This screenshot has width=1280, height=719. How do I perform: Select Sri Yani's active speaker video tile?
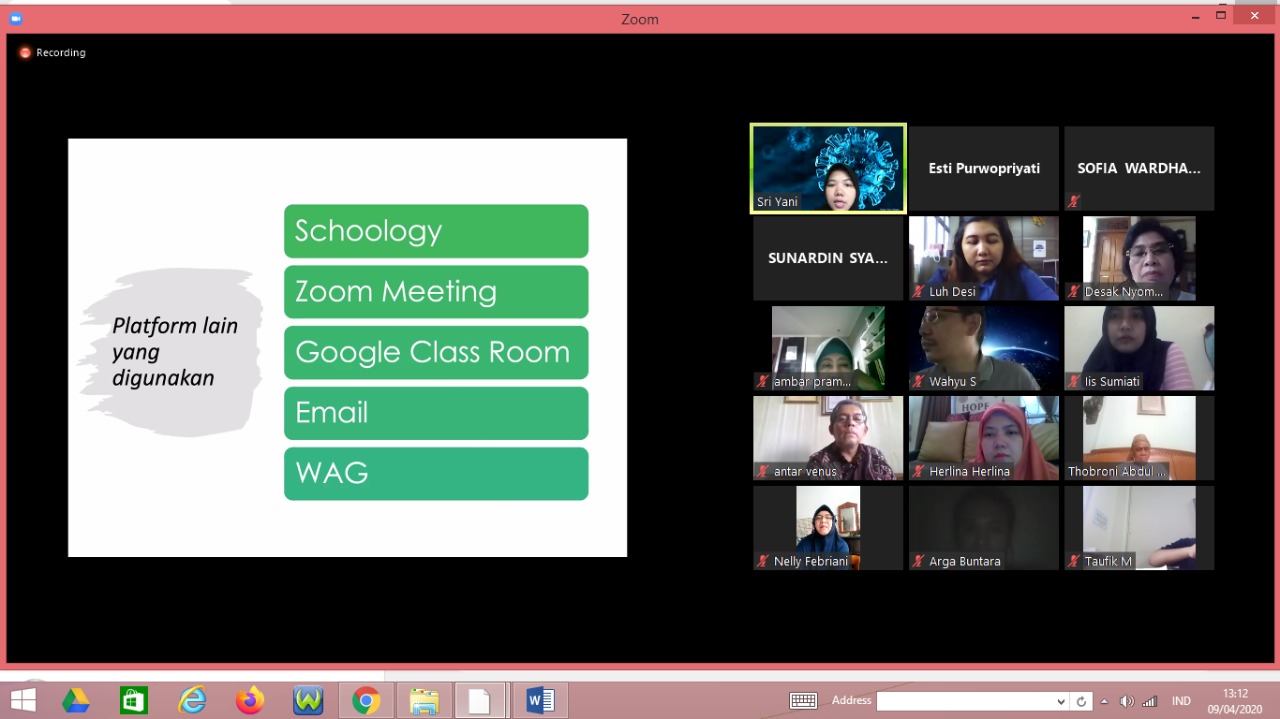click(828, 168)
